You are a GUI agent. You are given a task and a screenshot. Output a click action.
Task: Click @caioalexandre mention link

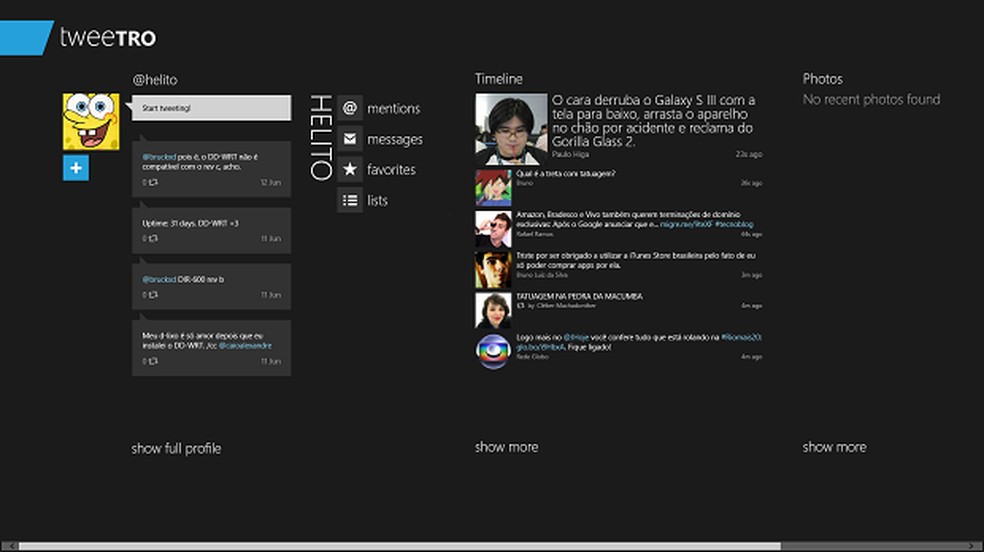click(245, 346)
